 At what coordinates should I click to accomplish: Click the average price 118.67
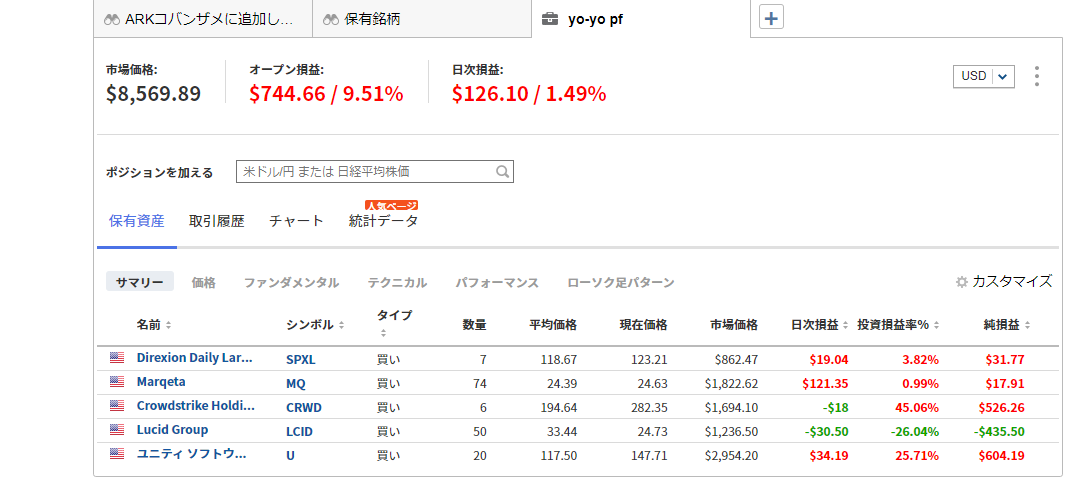[x=559, y=360]
